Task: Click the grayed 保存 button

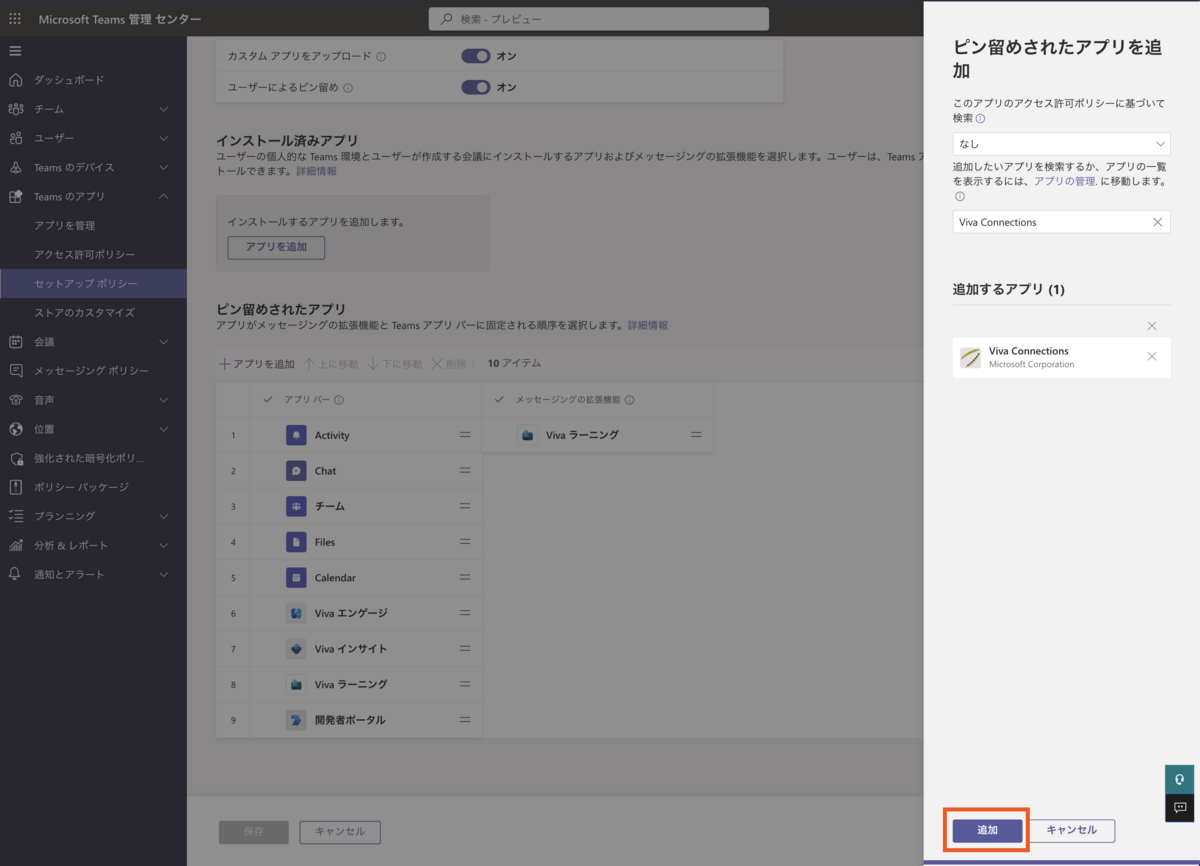Action: [254, 832]
